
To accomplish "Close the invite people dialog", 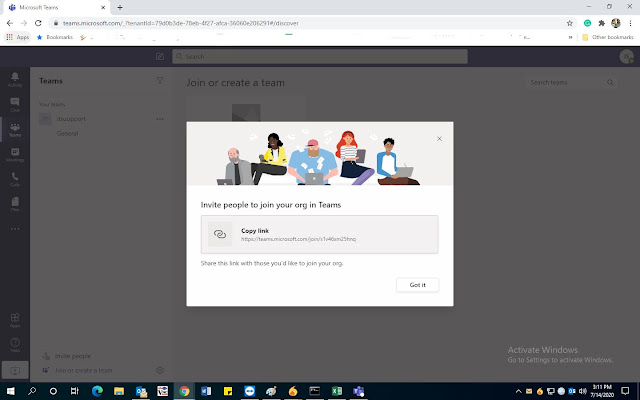I will click(x=439, y=139).
